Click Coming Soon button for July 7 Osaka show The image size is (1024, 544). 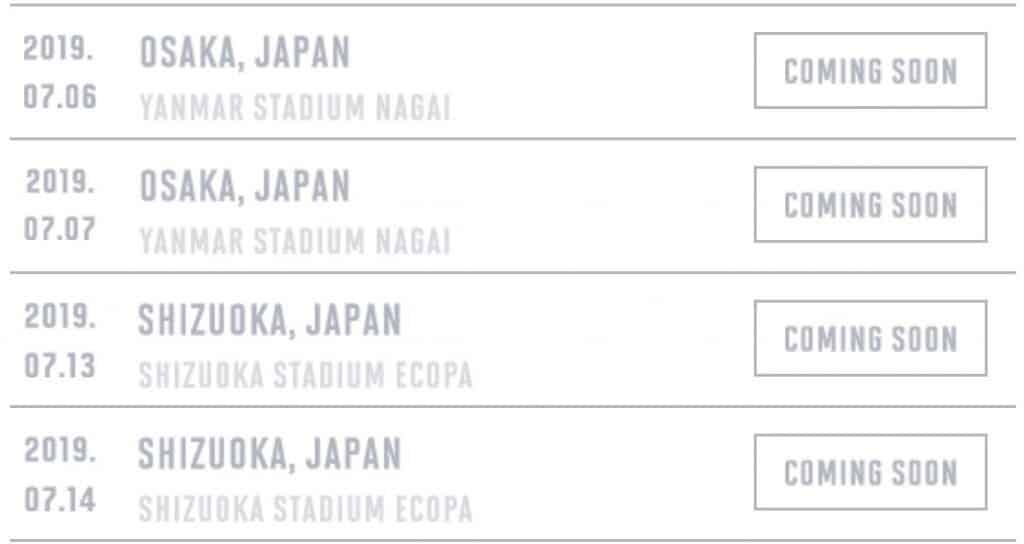pos(870,205)
